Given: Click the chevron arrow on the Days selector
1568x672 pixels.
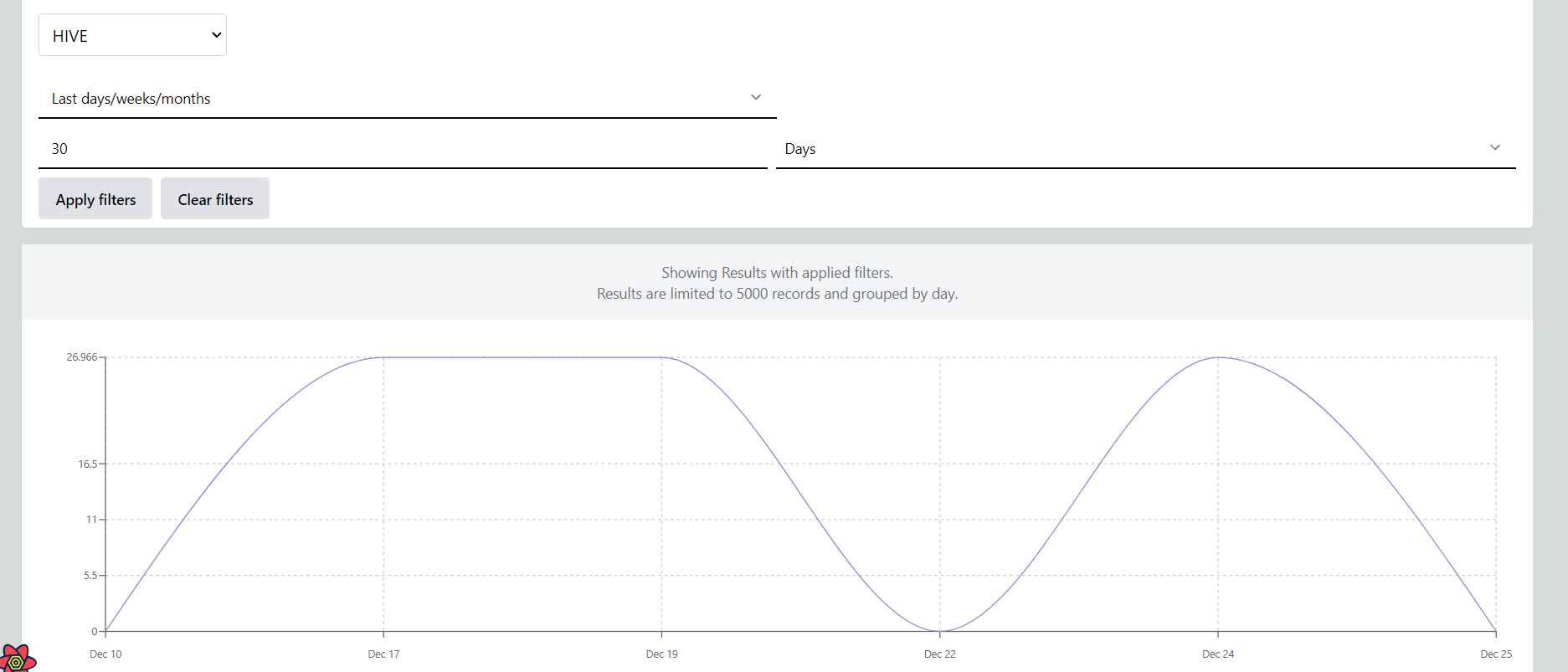Looking at the screenshot, I should 1494,148.
